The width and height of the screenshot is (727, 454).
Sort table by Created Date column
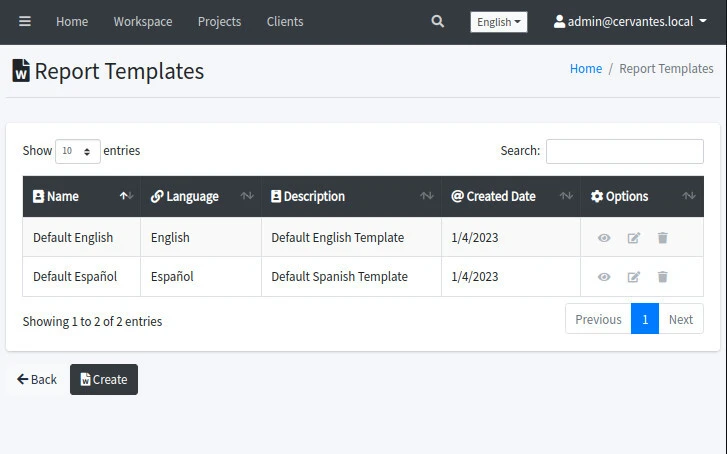coord(510,197)
